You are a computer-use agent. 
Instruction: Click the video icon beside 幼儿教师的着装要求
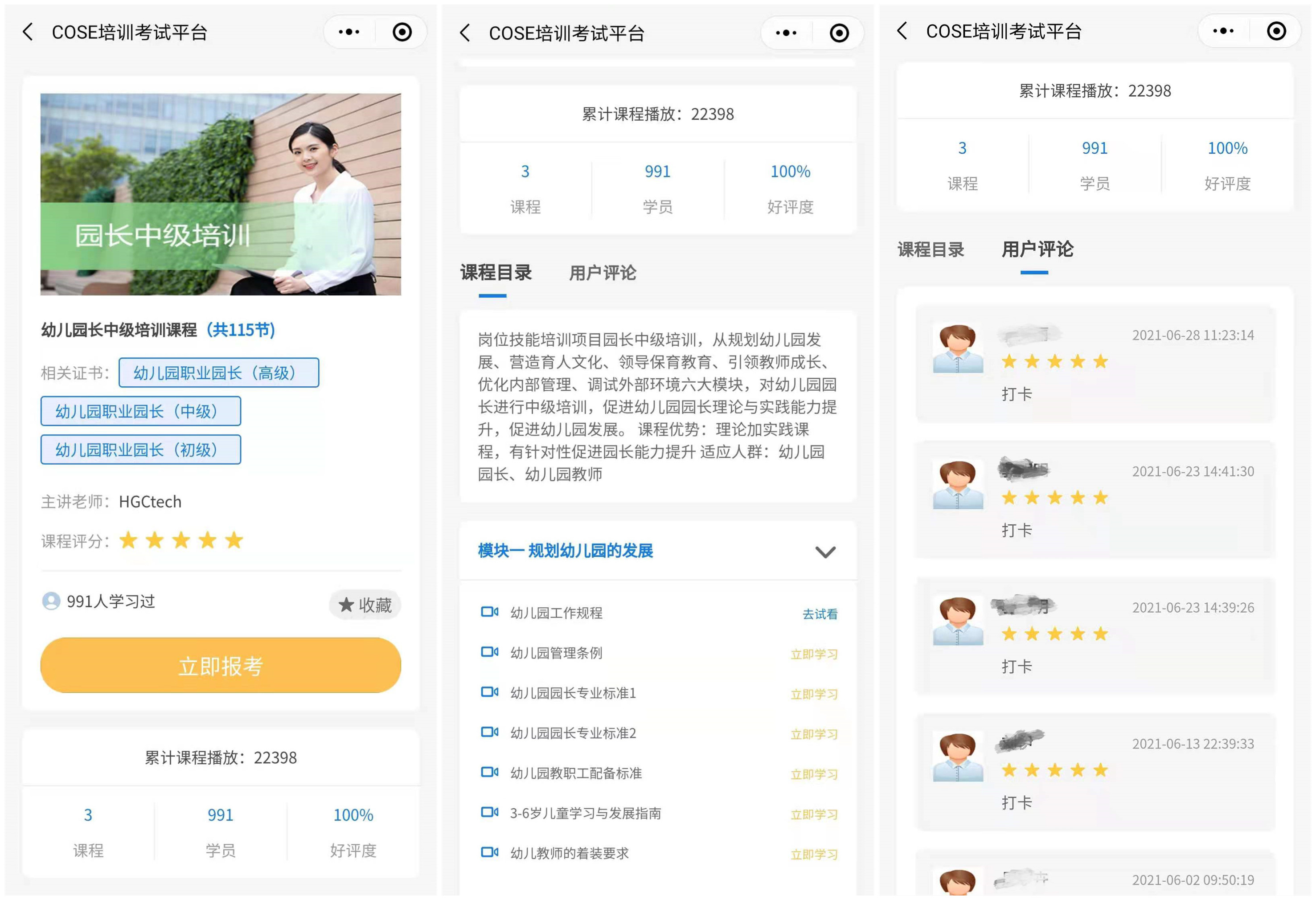pyautogui.click(x=489, y=852)
